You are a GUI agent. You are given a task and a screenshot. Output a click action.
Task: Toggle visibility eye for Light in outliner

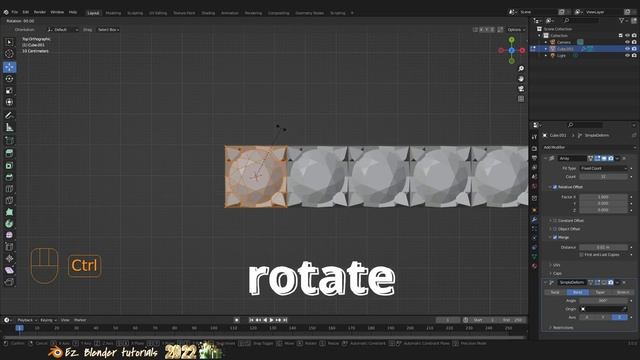pyautogui.click(x=627, y=55)
